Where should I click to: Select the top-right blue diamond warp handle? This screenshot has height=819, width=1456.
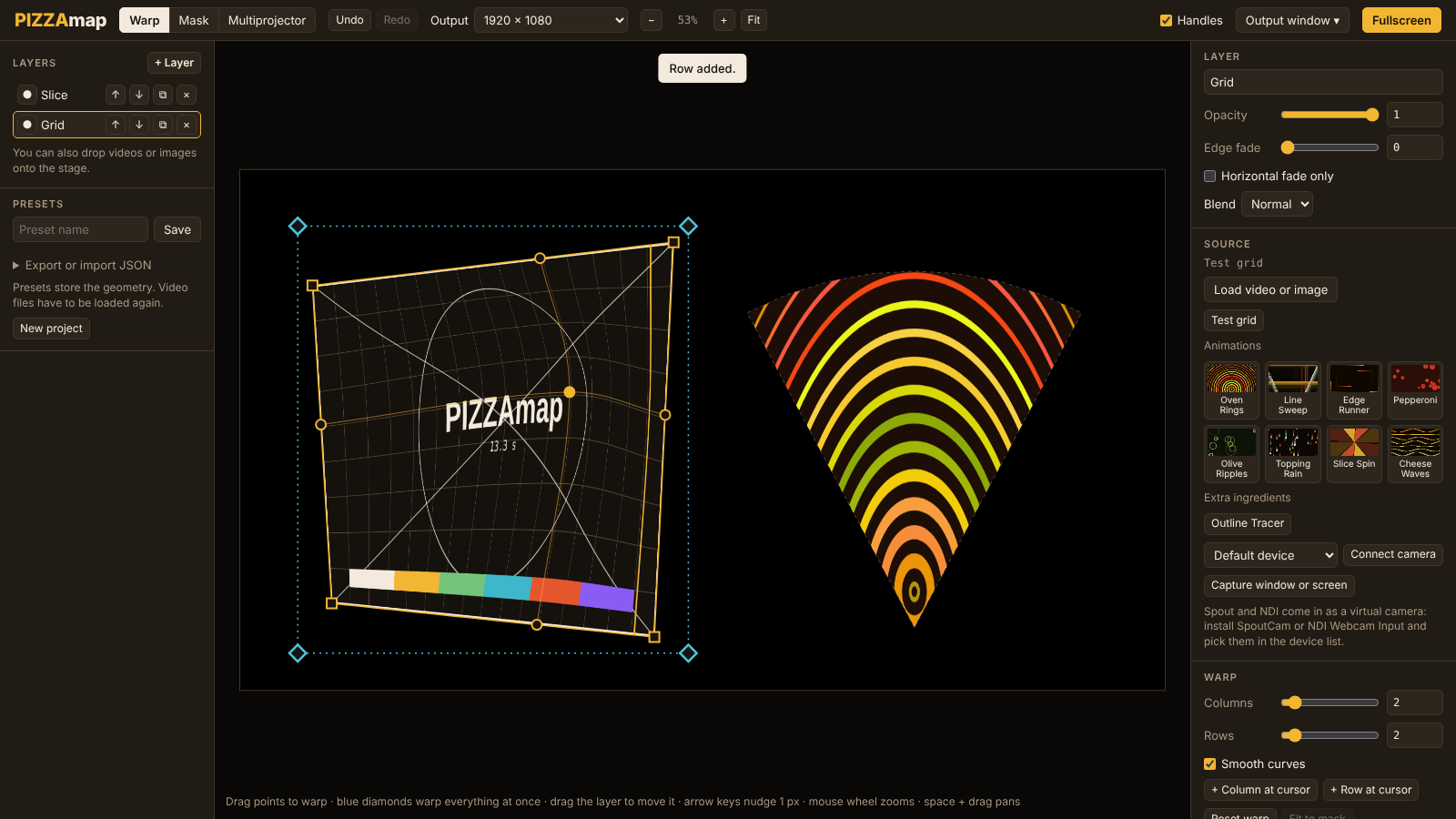689,226
